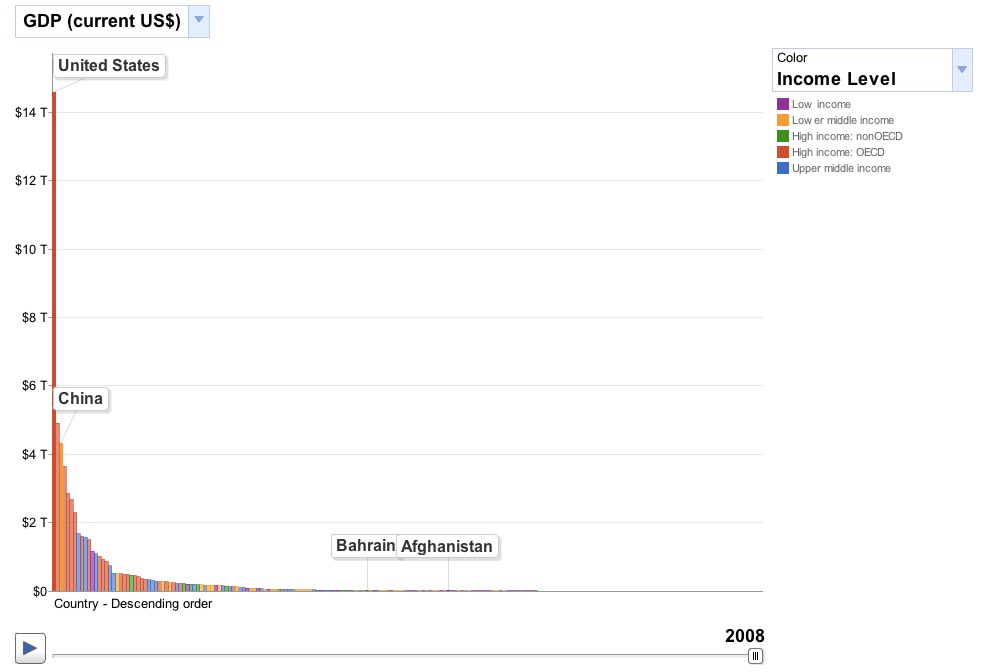Click the GDP (current US$) selector
The image size is (982, 672).
pos(101,21)
